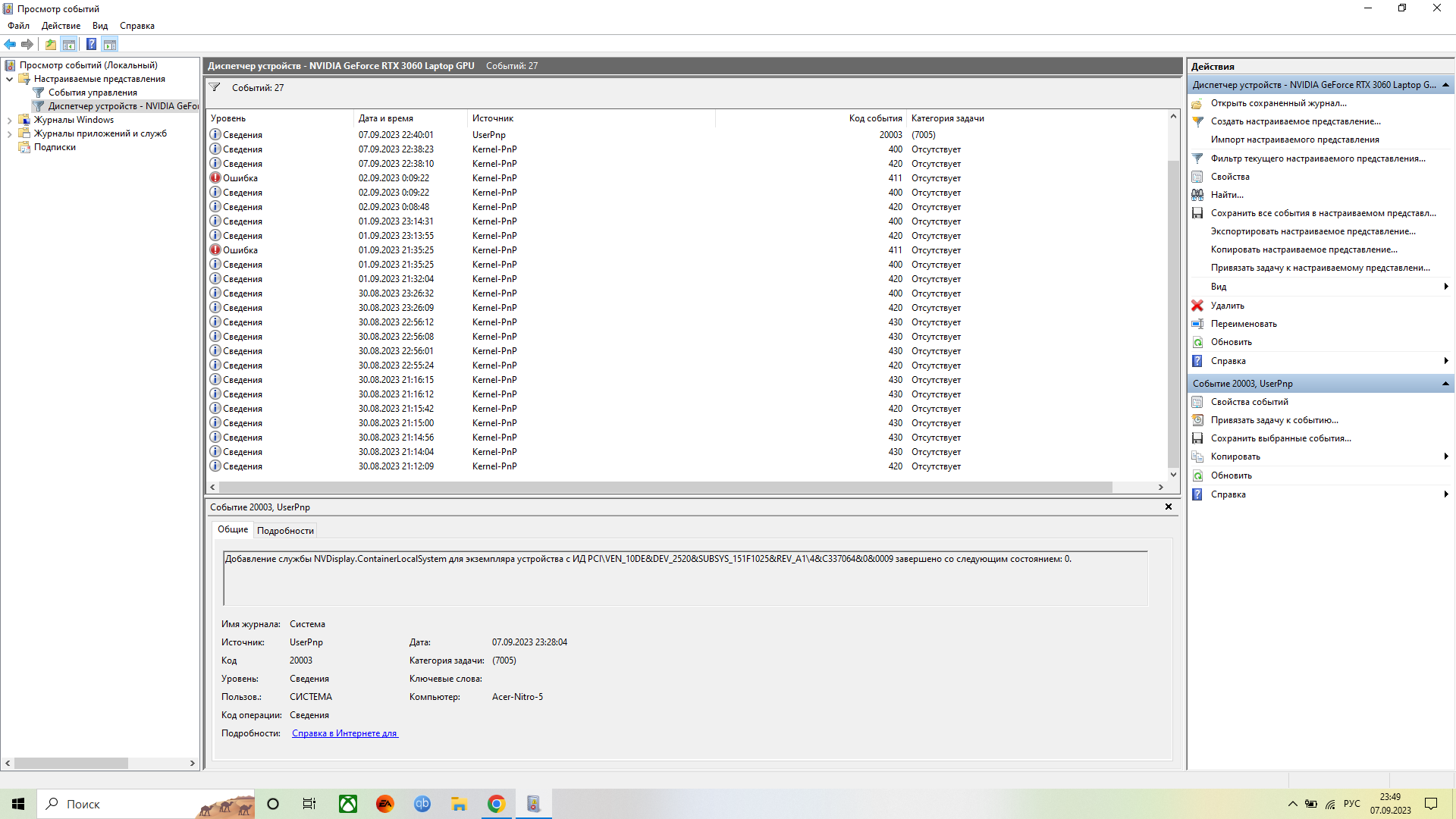Open Task View from the taskbar
Viewport: 1456px width, 819px height.
point(309,804)
